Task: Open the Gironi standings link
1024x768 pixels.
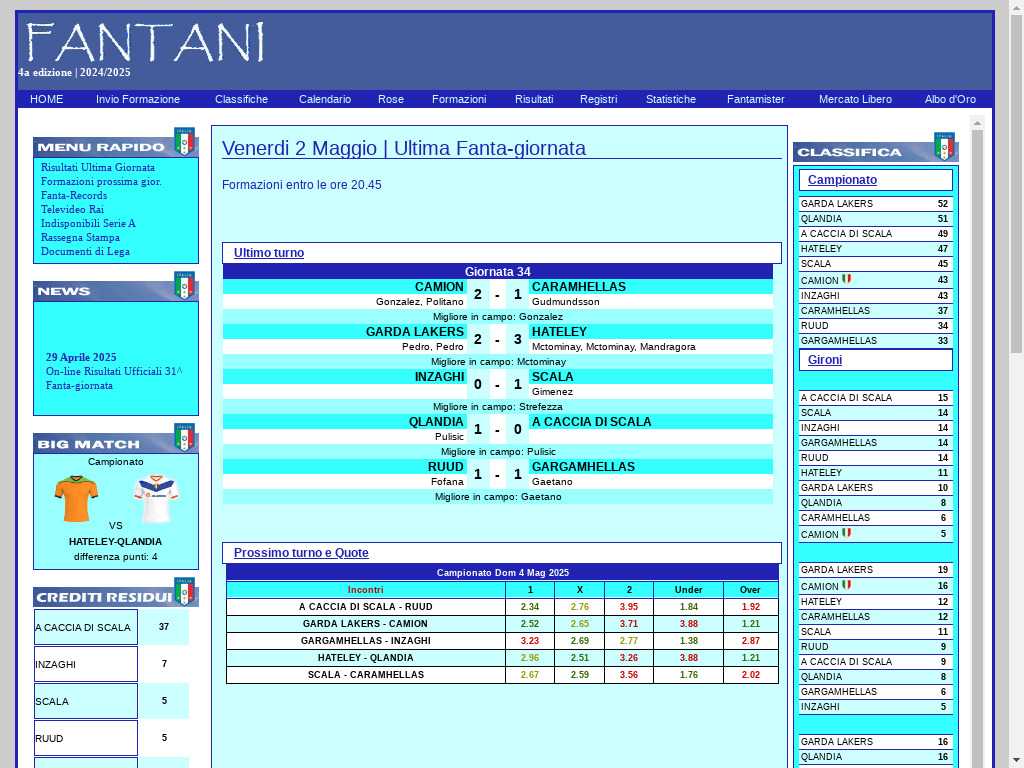Action: [825, 360]
